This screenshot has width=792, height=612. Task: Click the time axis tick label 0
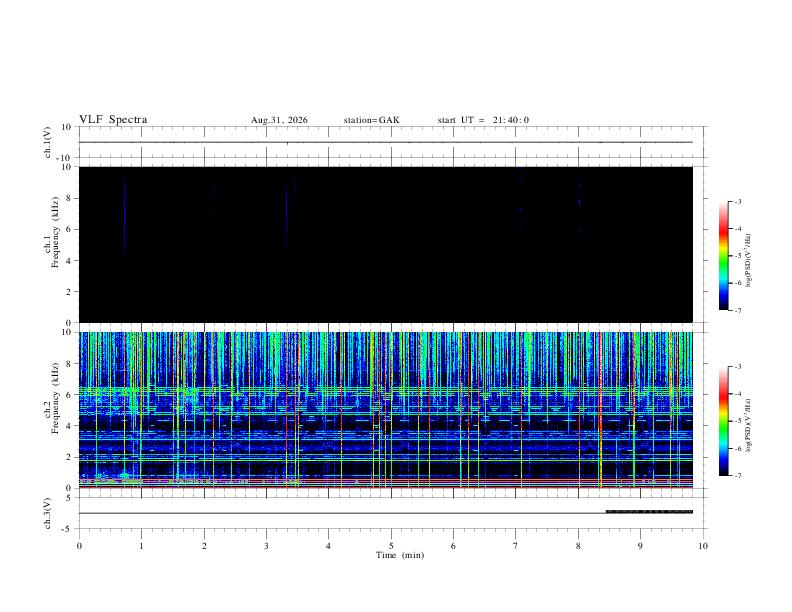pyautogui.click(x=79, y=546)
